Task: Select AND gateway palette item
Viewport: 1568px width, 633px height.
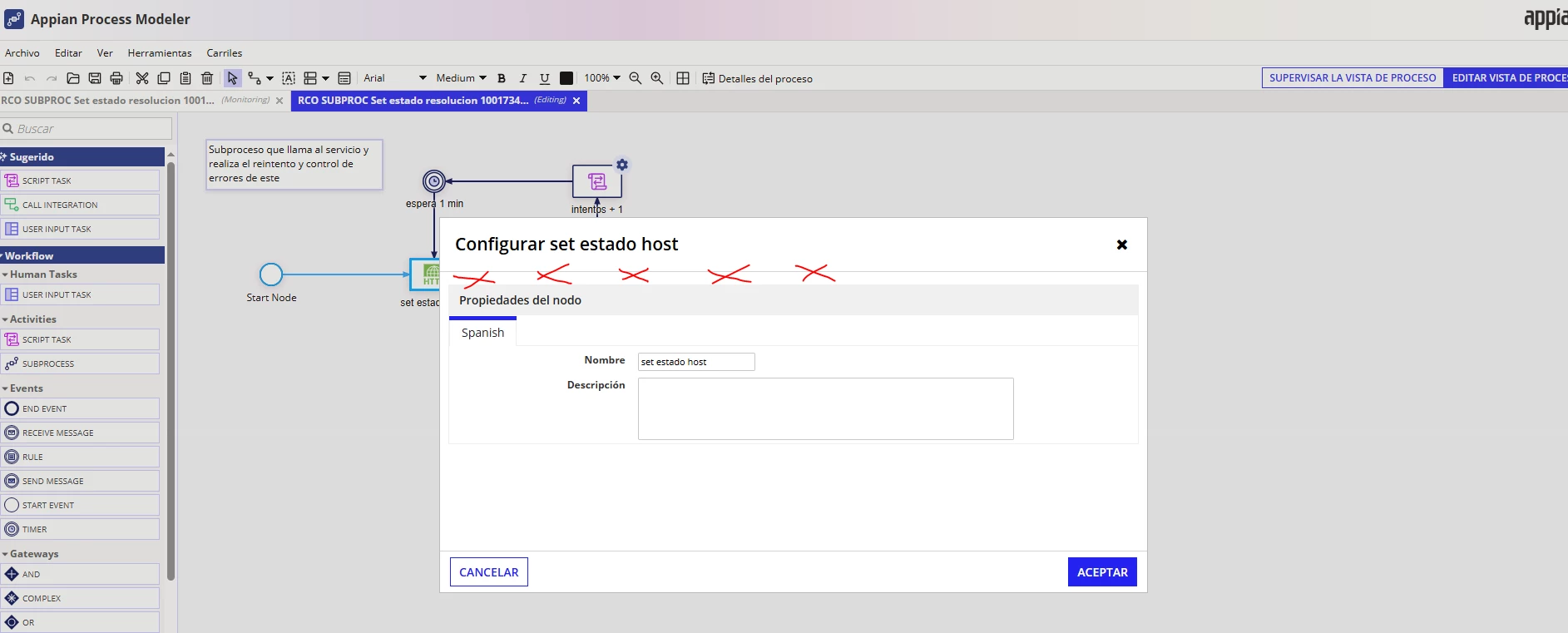Action: 80,574
